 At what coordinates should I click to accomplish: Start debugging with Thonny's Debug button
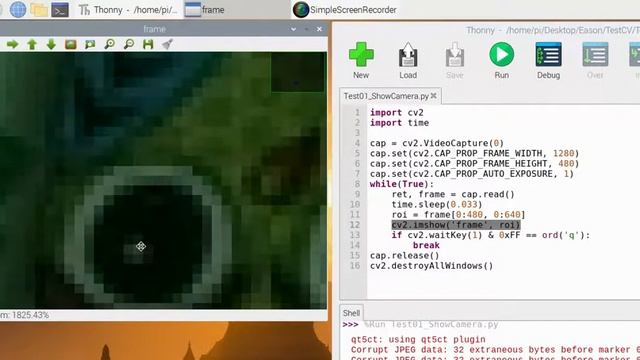[548, 60]
